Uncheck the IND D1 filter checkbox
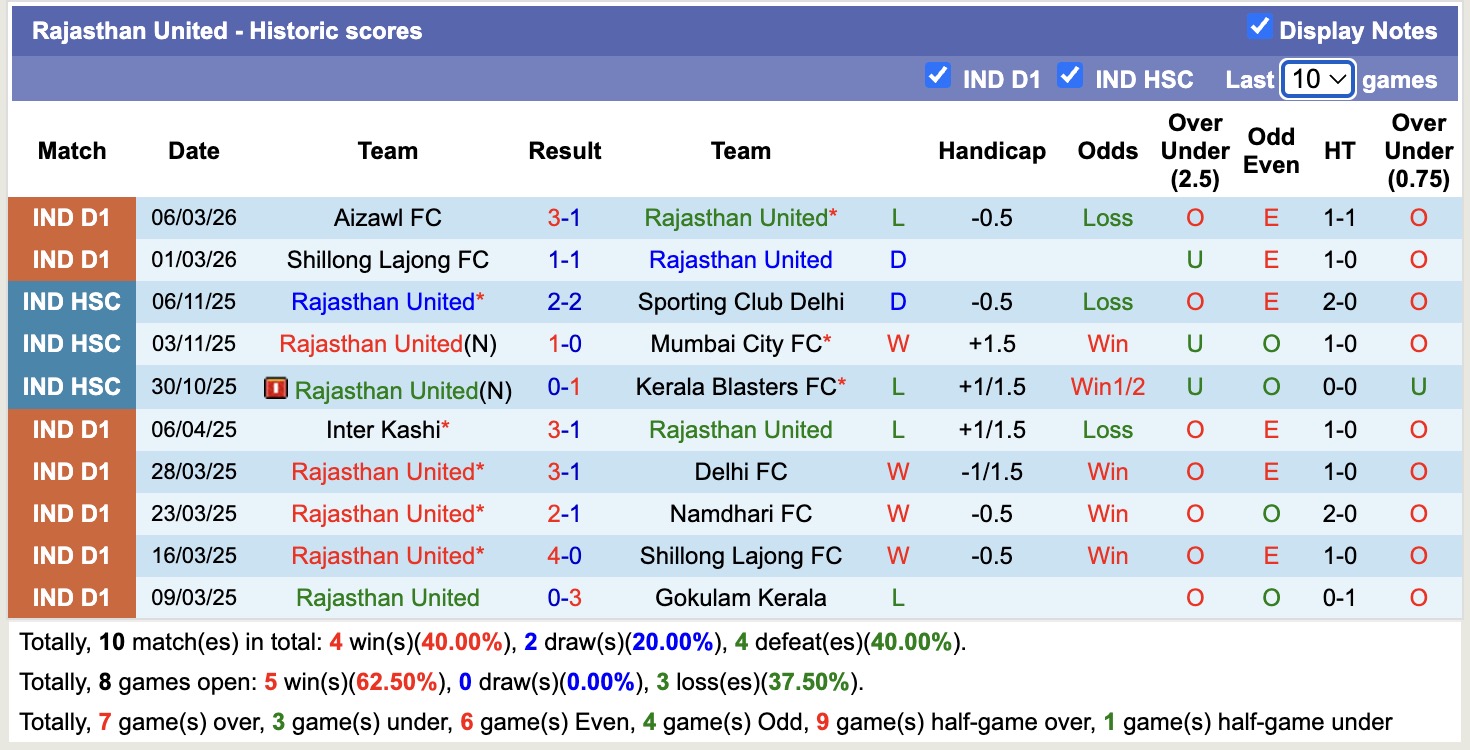Screen dimensions: 1470x750 938,75
